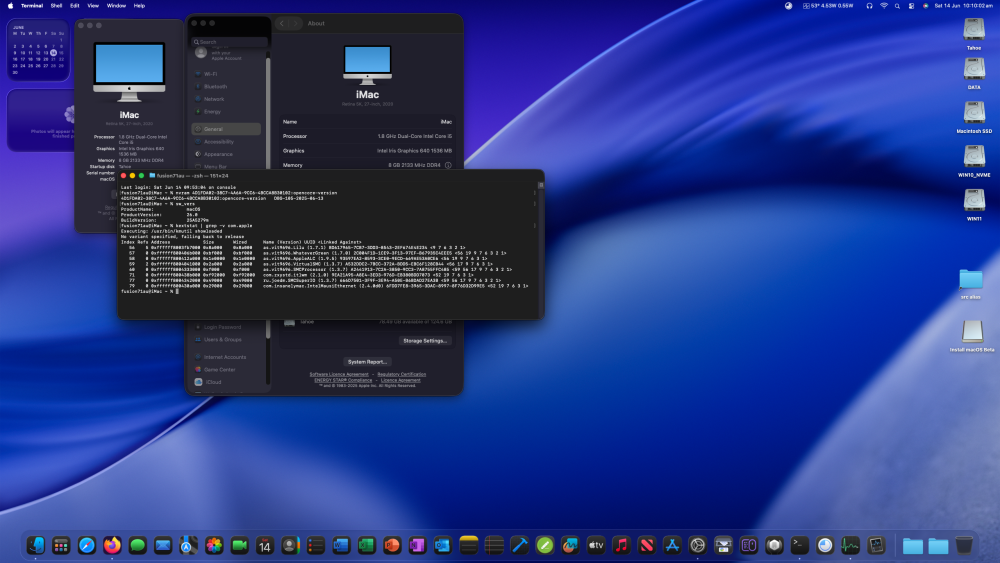1000x563 pixels.
Task: Open Regulatory Certification link
Action: click(x=402, y=375)
